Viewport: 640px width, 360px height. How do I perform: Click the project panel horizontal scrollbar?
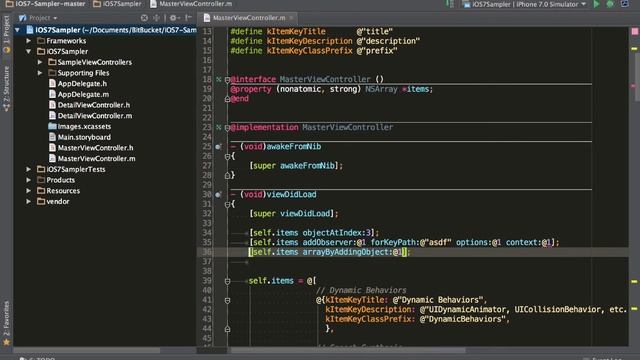(87, 350)
